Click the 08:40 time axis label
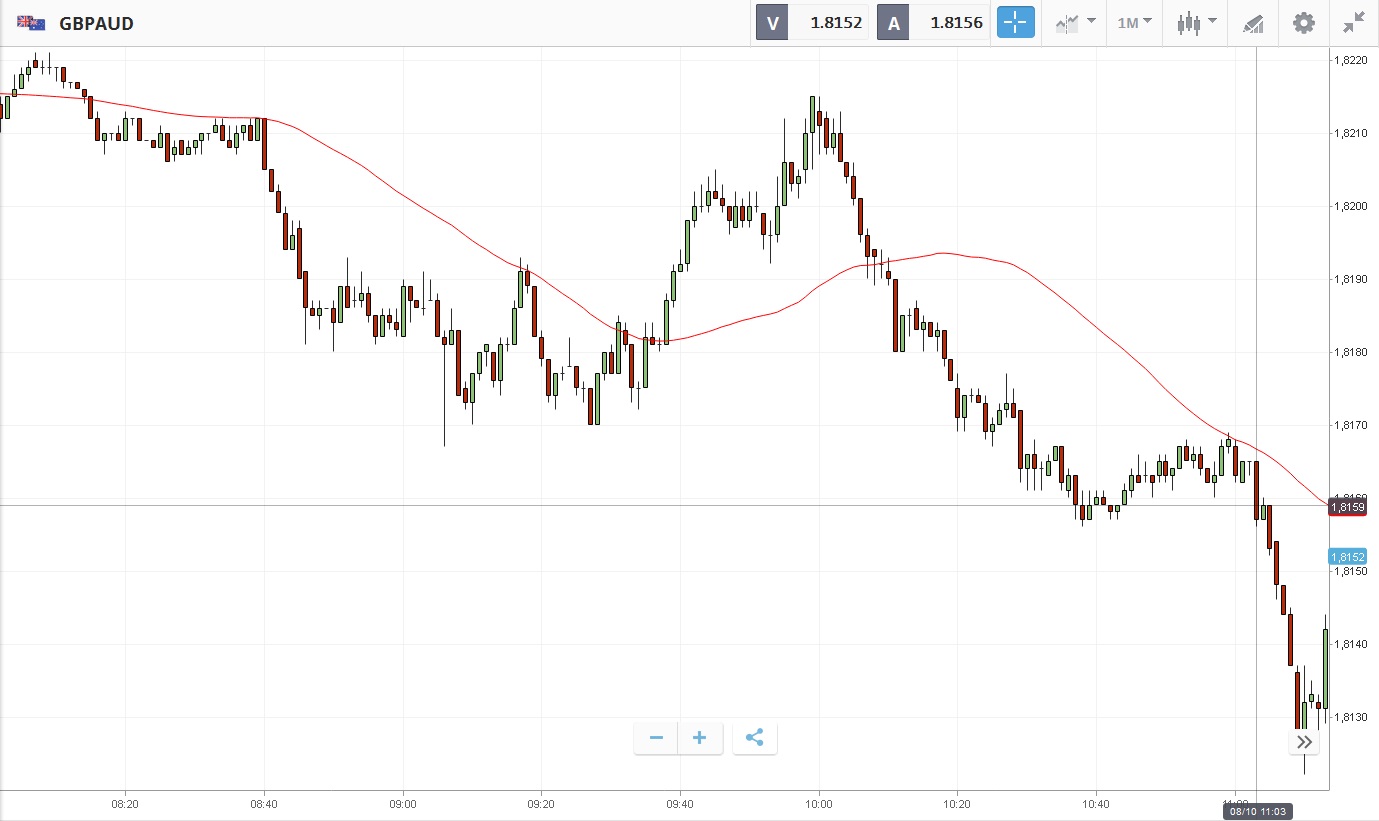This screenshot has width=1379, height=821. click(264, 803)
